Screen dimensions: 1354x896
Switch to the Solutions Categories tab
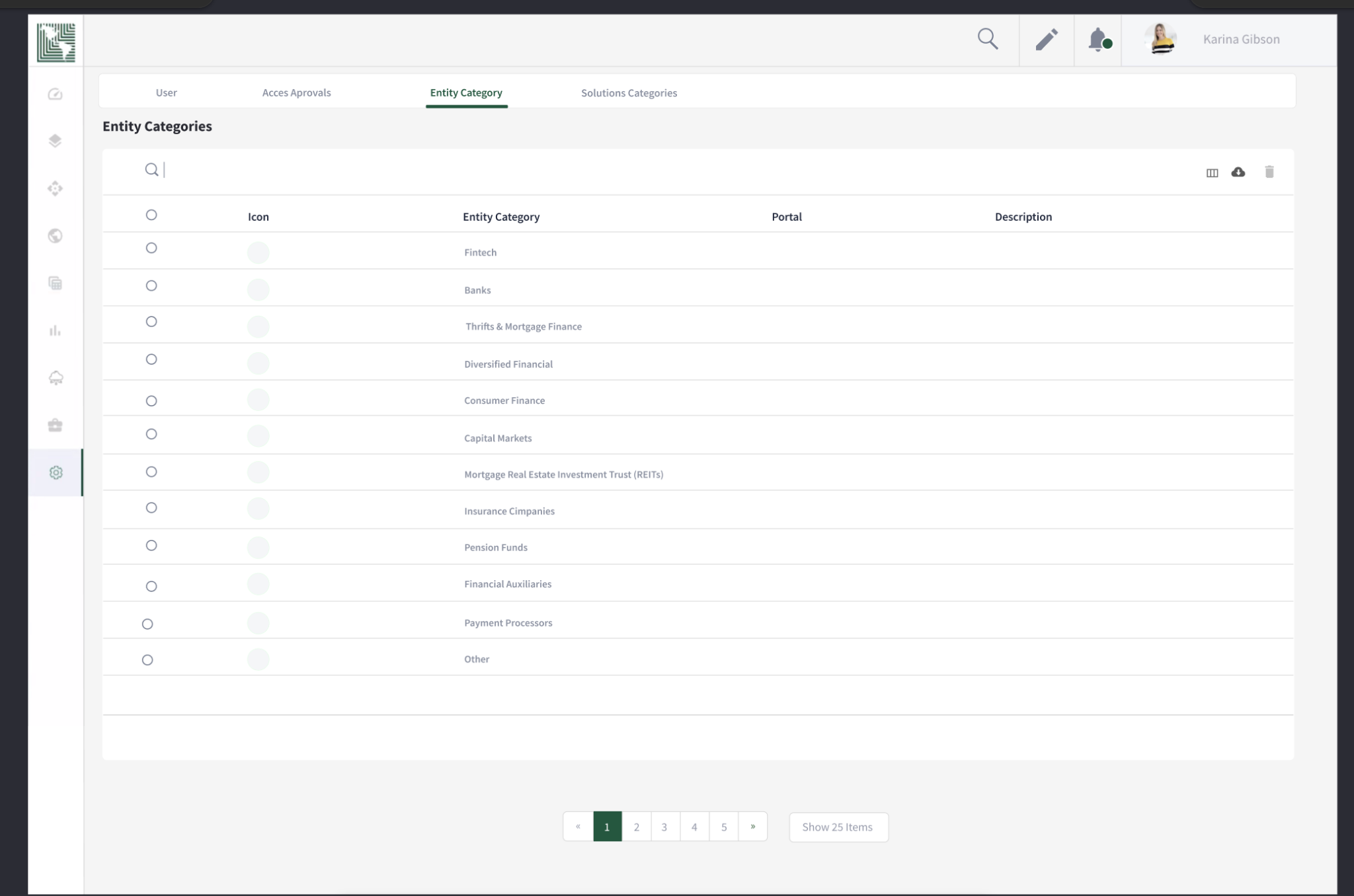click(629, 93)
